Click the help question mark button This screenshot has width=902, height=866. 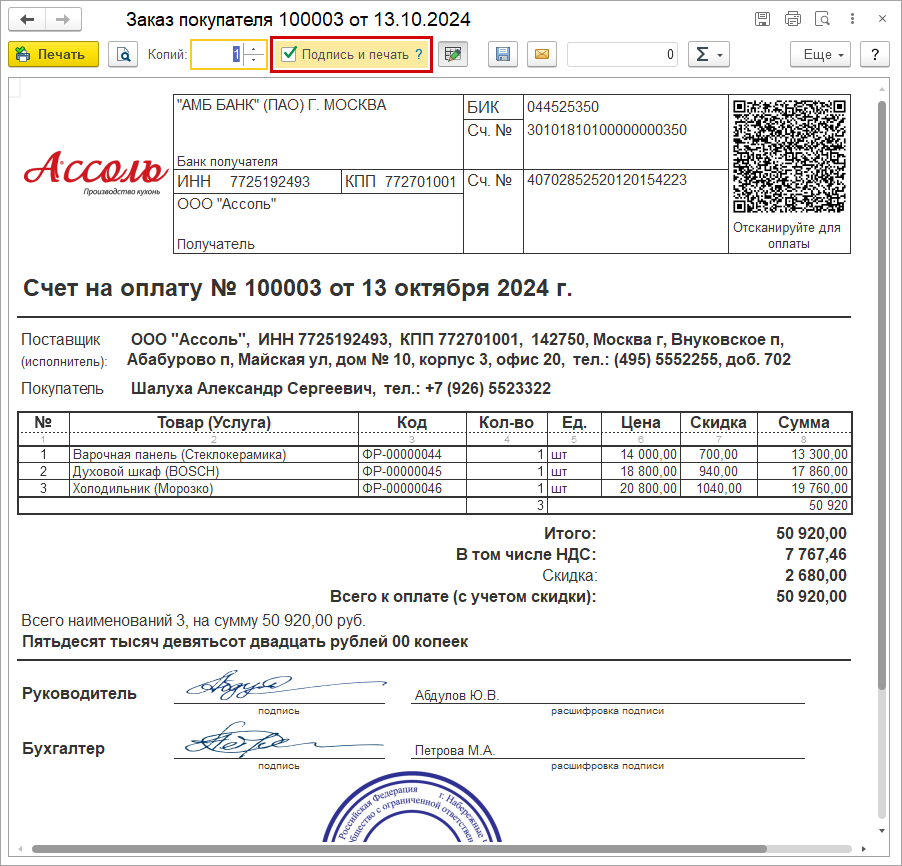(x=874, y=55)
